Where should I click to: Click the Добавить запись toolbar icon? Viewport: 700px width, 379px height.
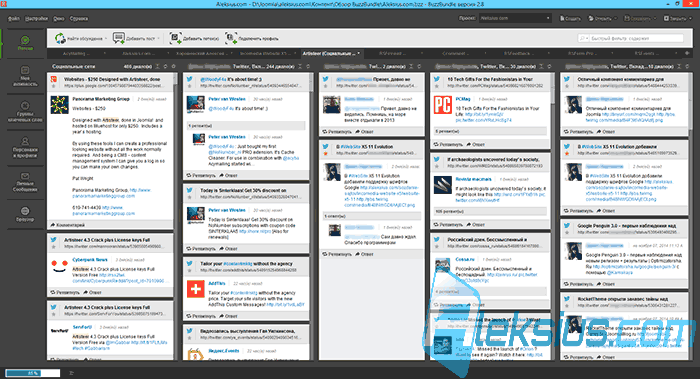175,38
